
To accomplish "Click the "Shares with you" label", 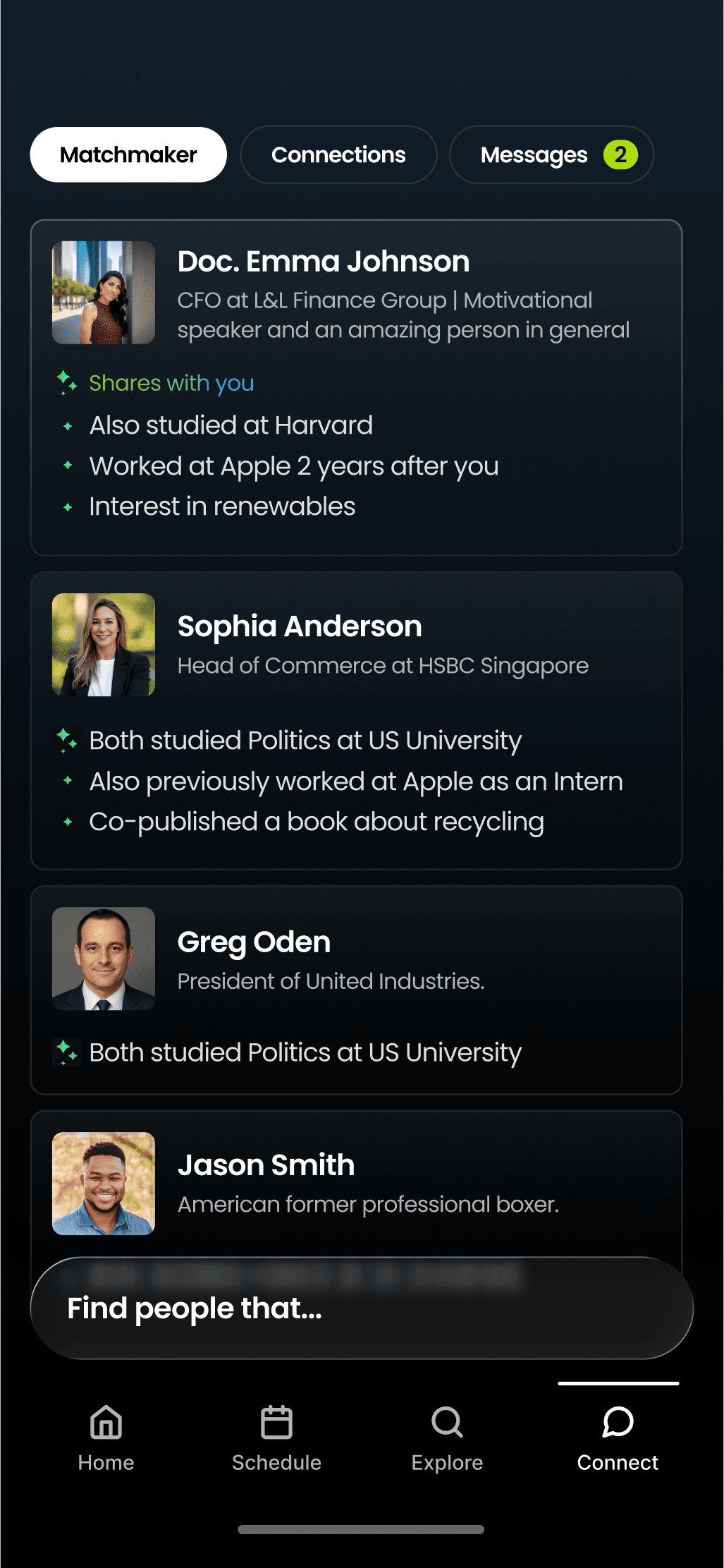I will [x=171, y=383].
